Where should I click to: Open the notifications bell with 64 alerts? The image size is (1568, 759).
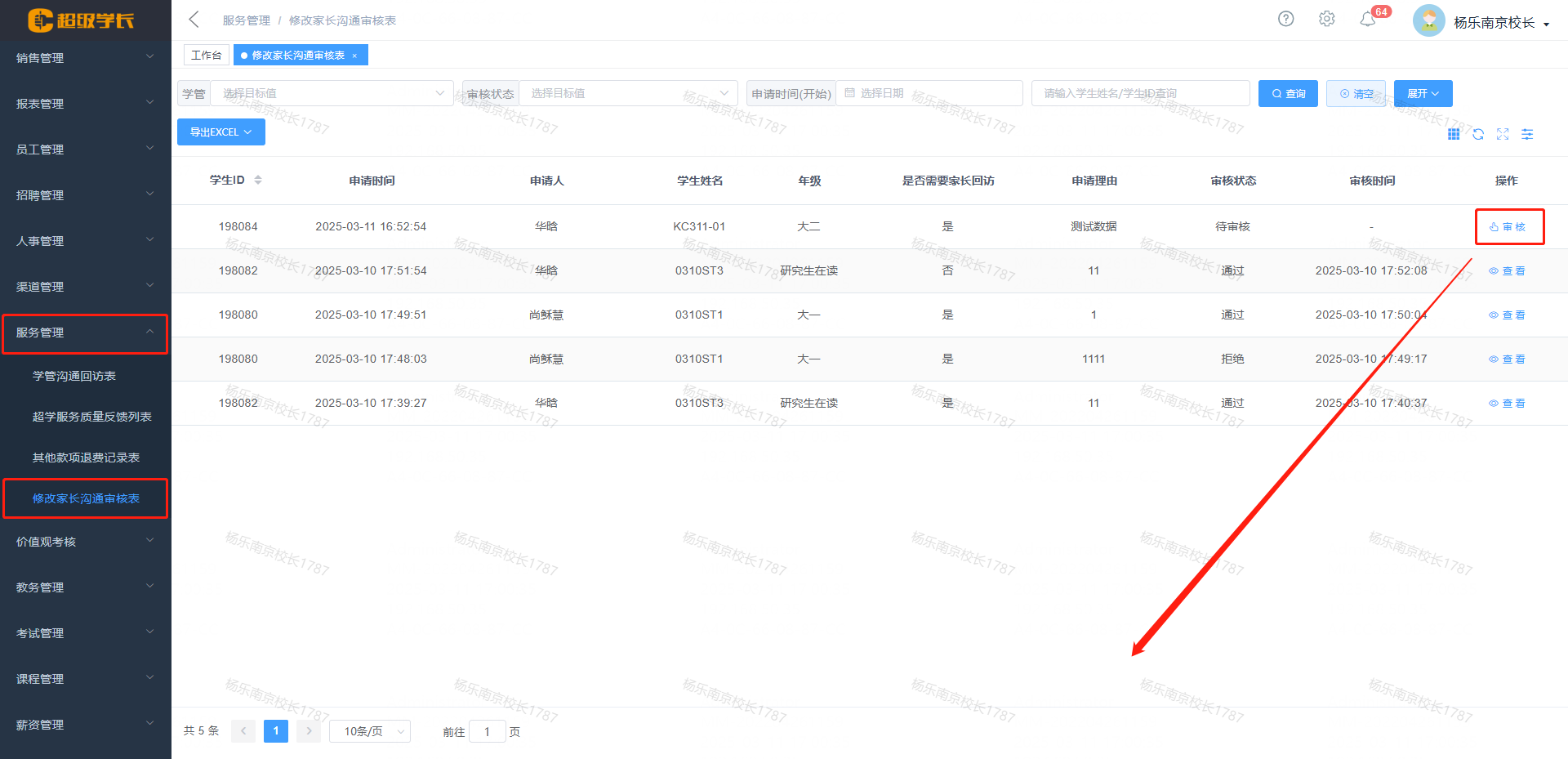pos(1368,19)
